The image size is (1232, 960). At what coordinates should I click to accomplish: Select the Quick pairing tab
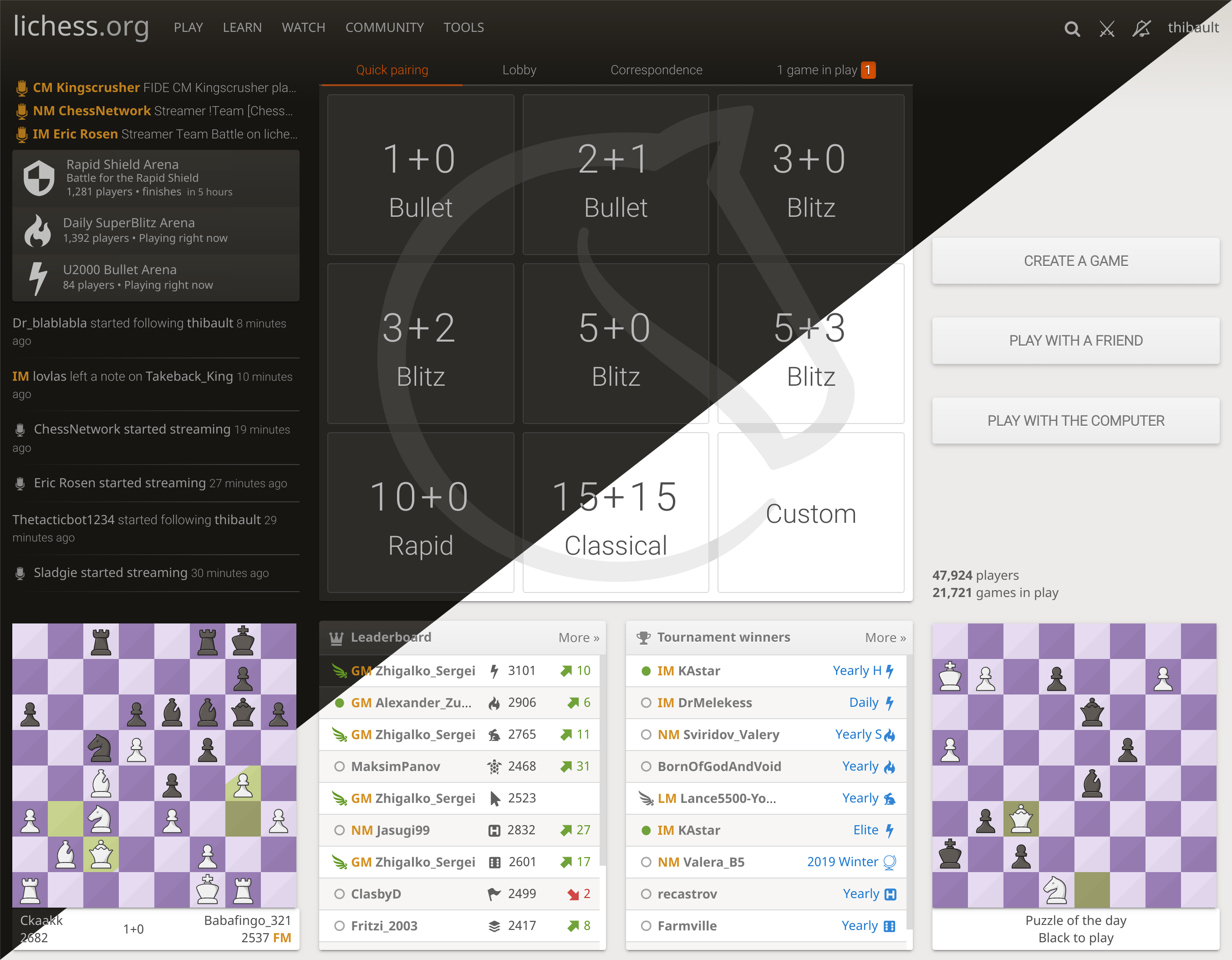392,70
